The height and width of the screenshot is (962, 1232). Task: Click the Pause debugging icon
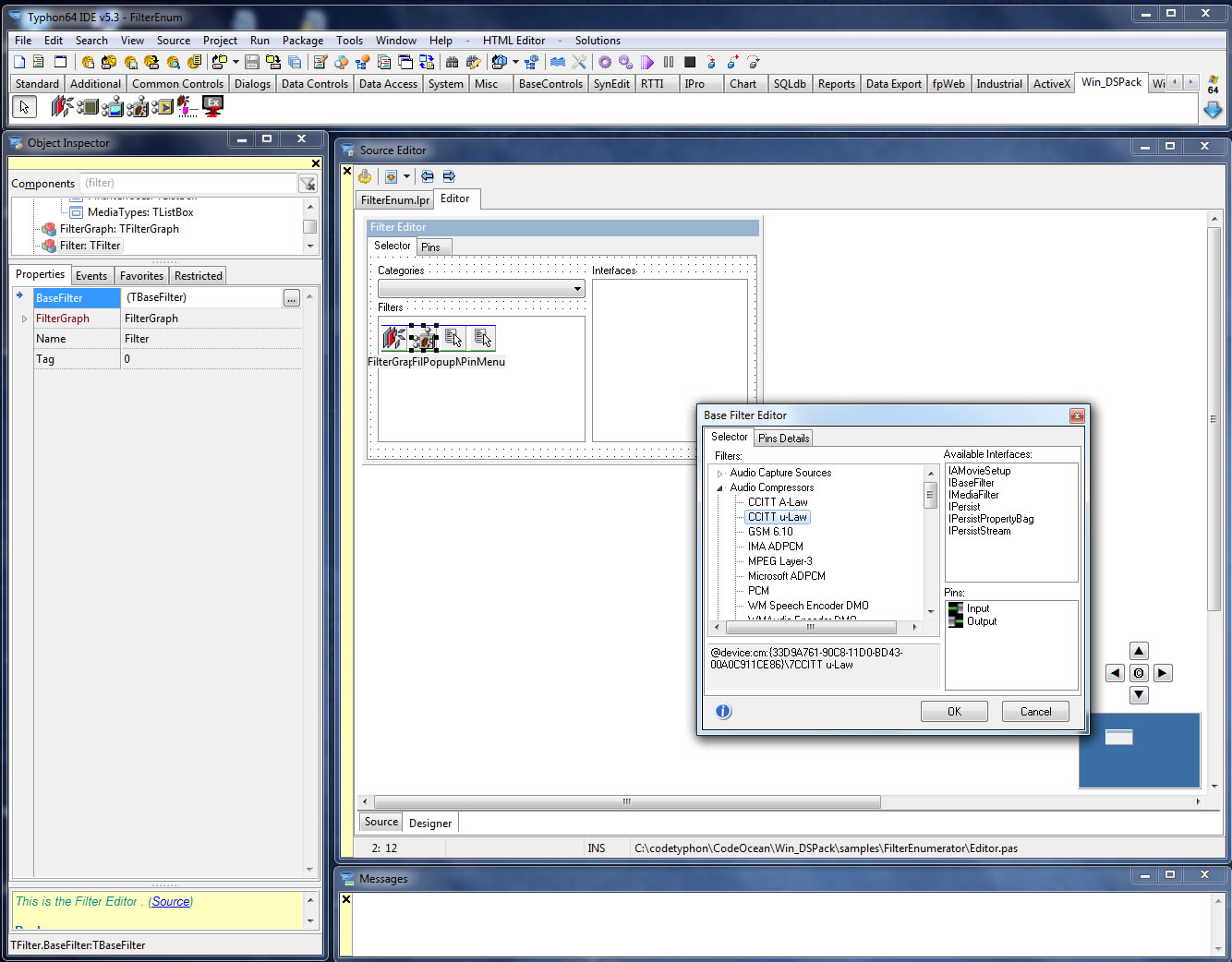pyautogui.click(x=669, y=62)
